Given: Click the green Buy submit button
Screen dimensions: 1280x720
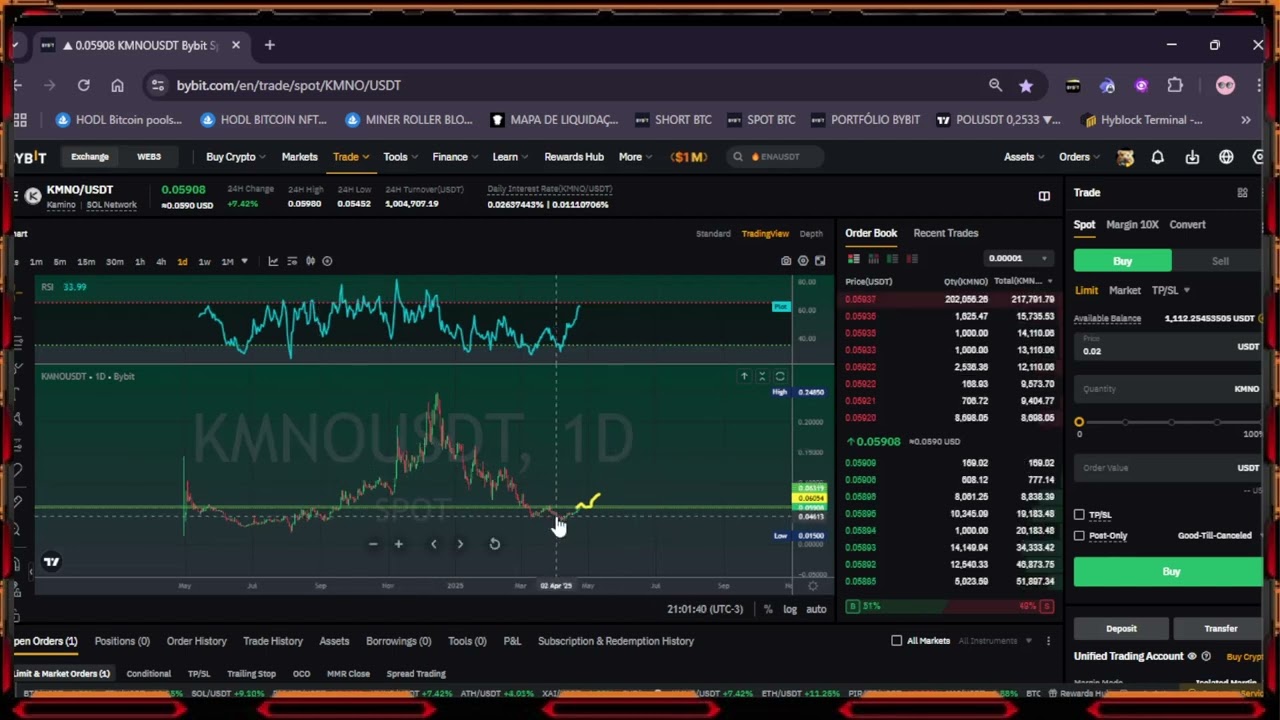Looking at the screenshot, I should (x=1168, y=572).
